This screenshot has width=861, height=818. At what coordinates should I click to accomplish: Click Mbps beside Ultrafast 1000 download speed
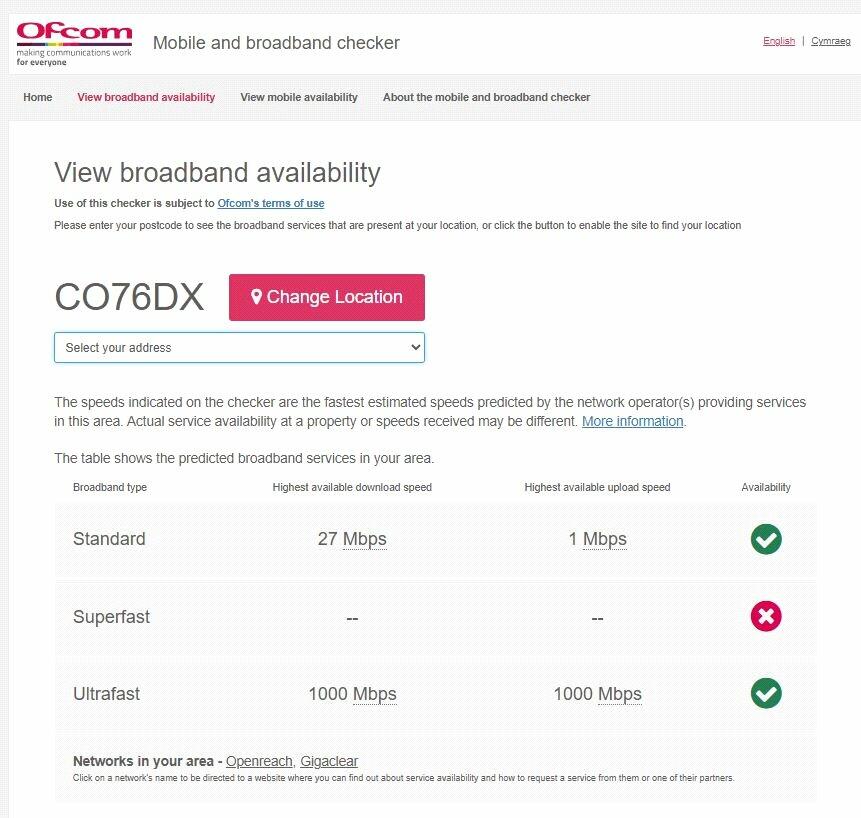tap(375, 694)
